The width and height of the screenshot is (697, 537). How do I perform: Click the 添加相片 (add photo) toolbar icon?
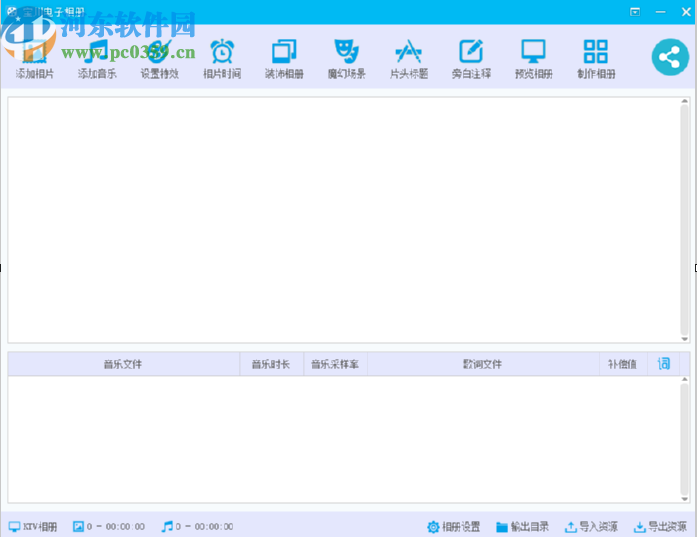[35, 52]
